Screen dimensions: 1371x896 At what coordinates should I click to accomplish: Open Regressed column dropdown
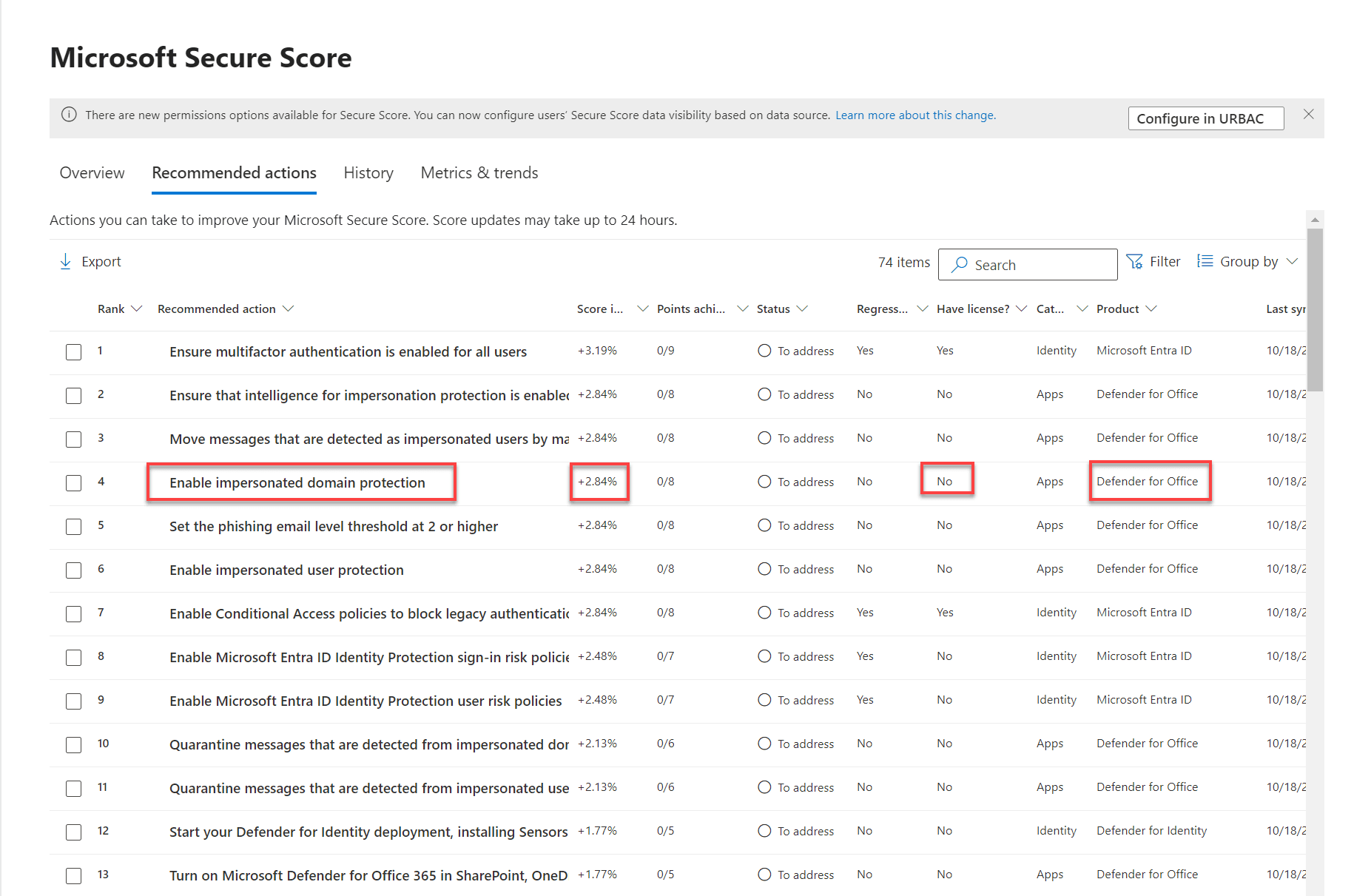point(922,309)
